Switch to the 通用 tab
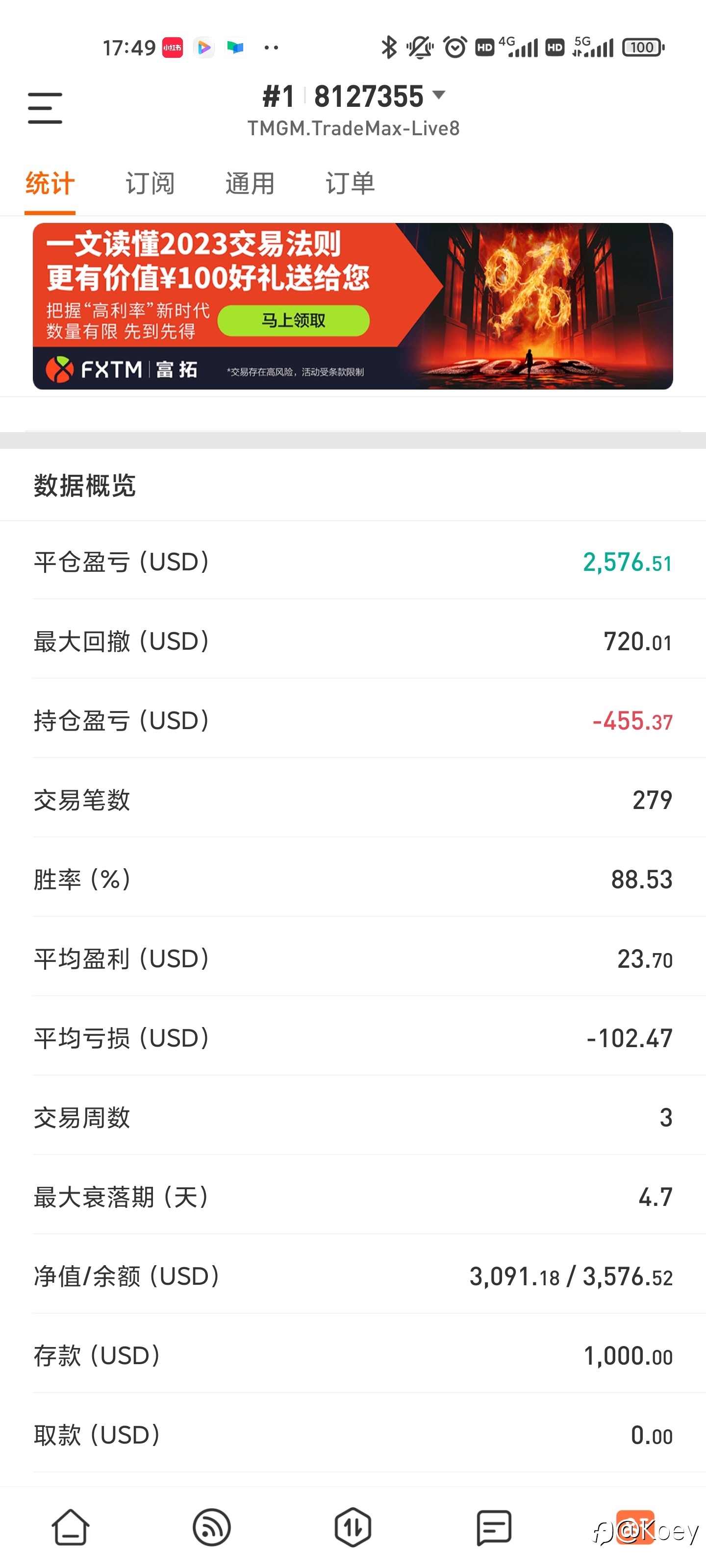706x1568 pixels. [x=250, y=183]
